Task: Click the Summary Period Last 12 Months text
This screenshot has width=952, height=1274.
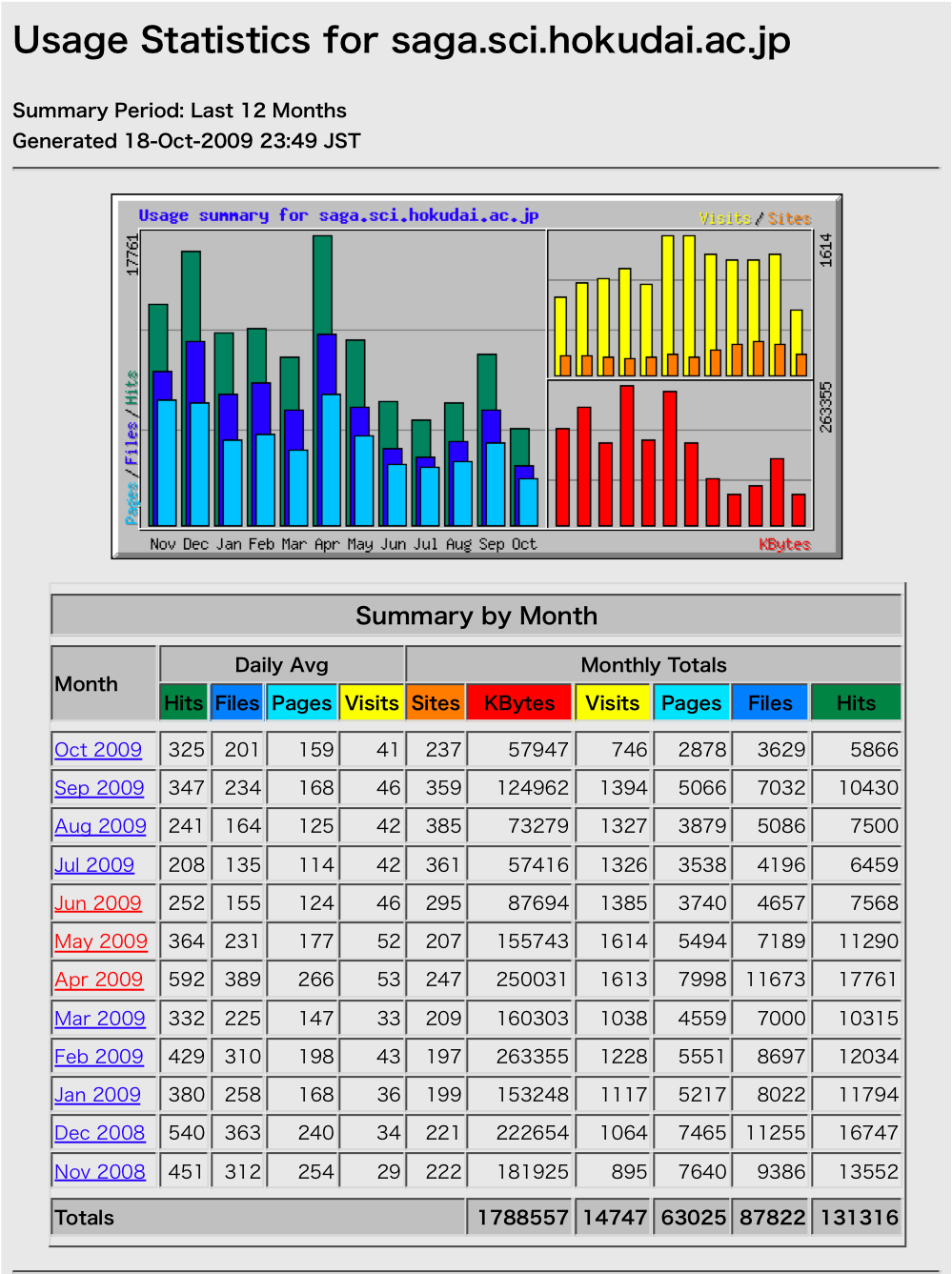Action: 179,111
